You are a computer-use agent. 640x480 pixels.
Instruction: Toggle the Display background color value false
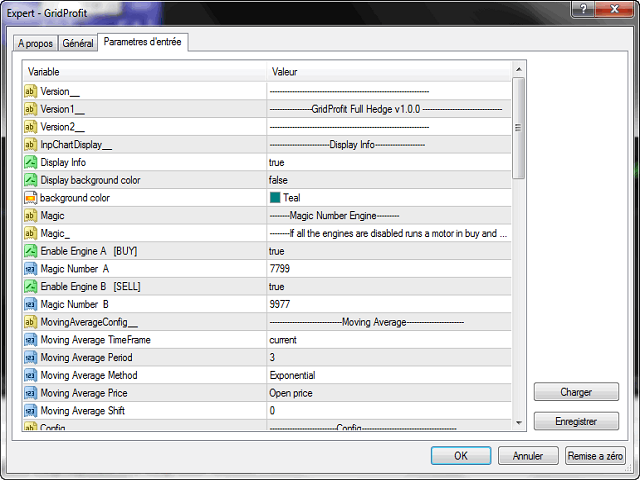pyautogui.click(x=278, y=180)
